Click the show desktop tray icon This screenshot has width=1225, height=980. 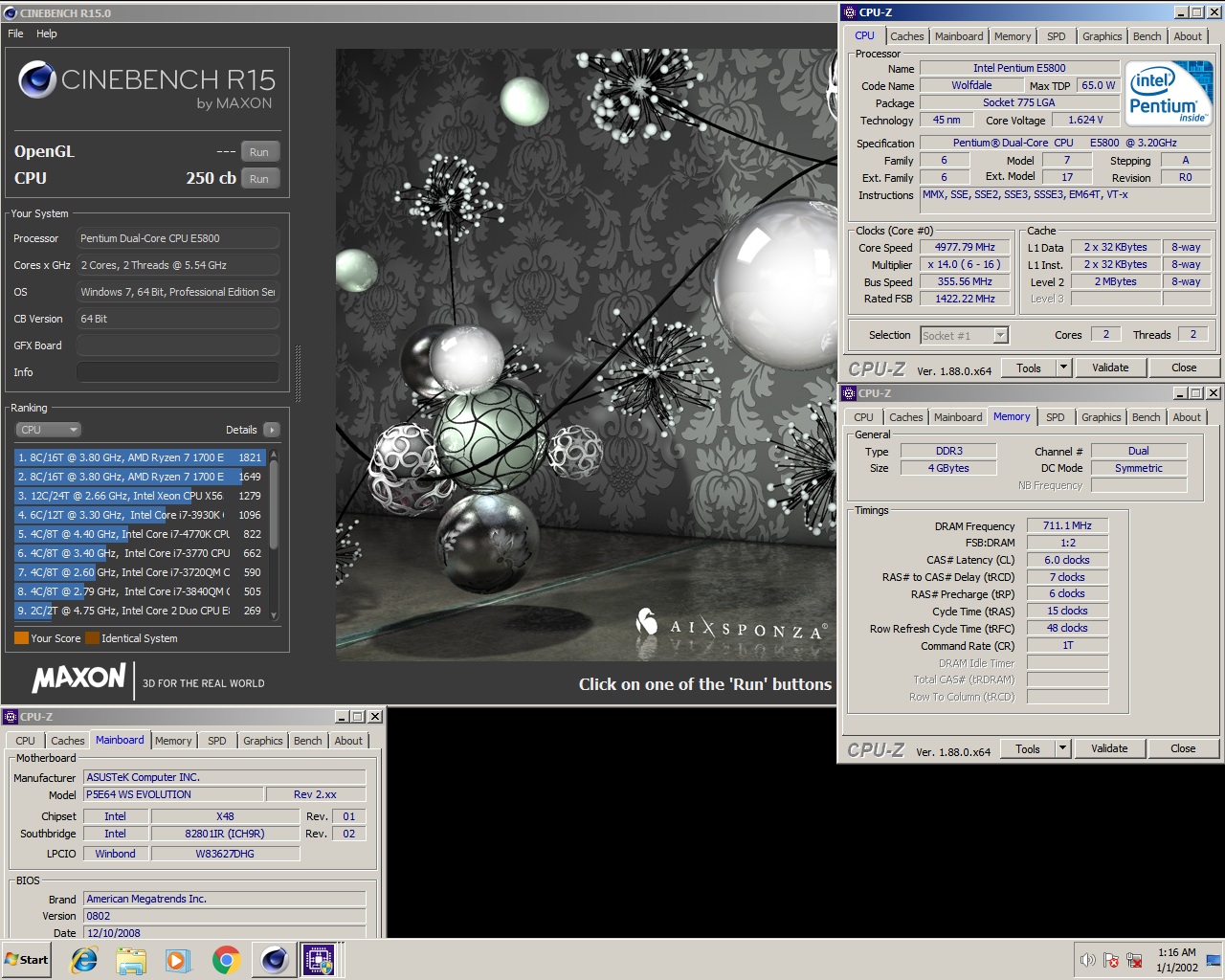pyautogui.click(x=1214, y=959)
